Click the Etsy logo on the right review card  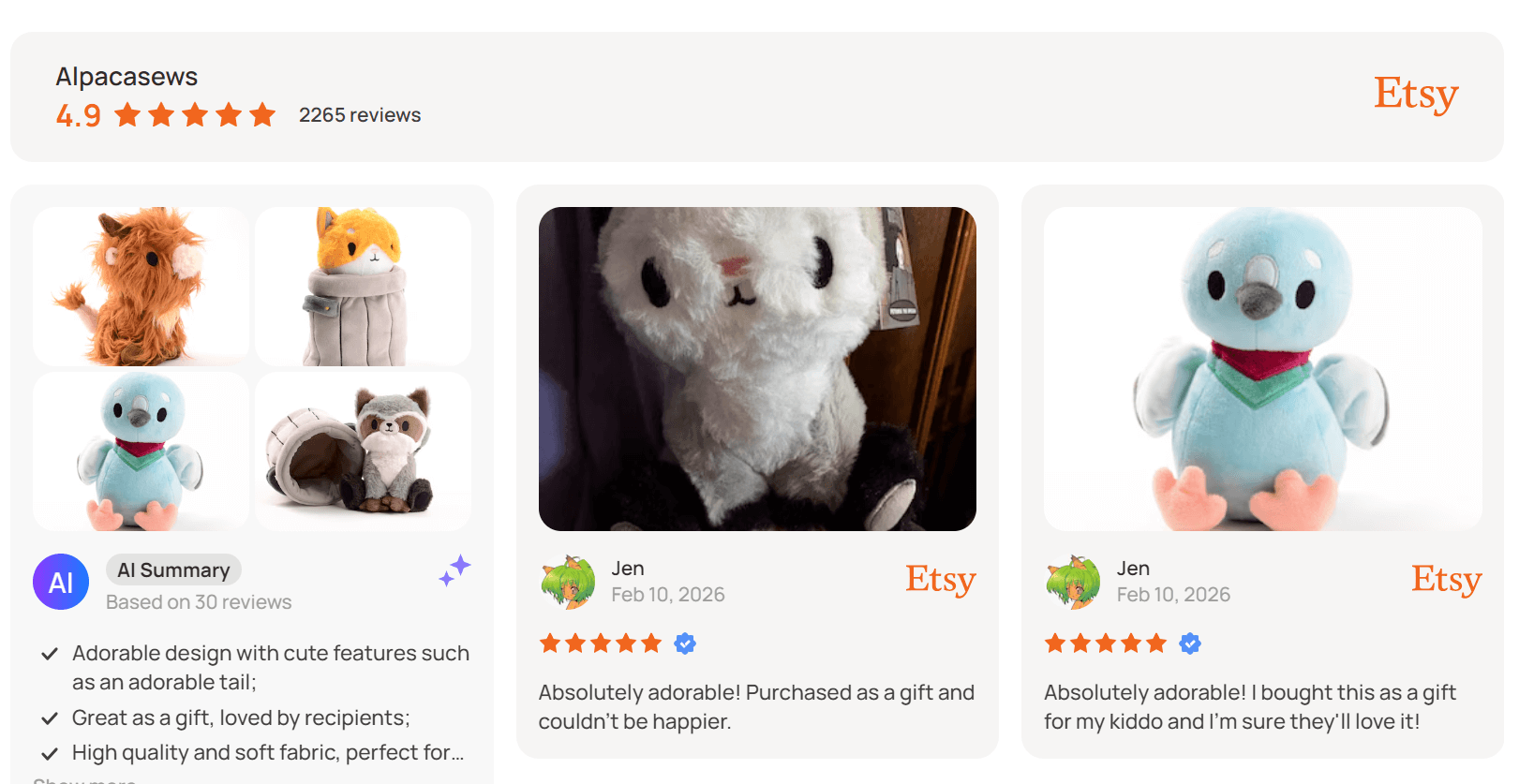[1446, 581]
